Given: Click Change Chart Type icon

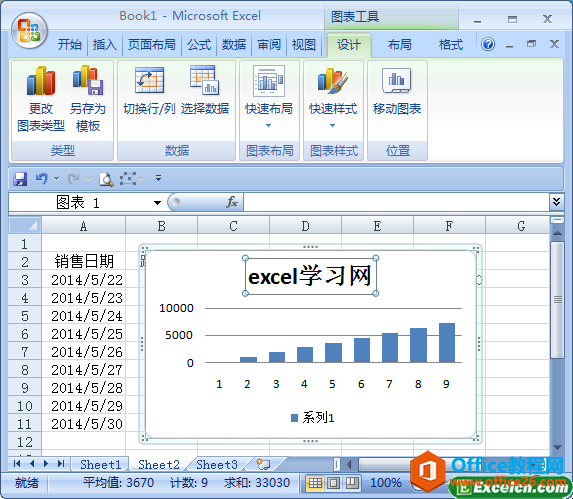Looking at the screenshot, I should point(41,81).
